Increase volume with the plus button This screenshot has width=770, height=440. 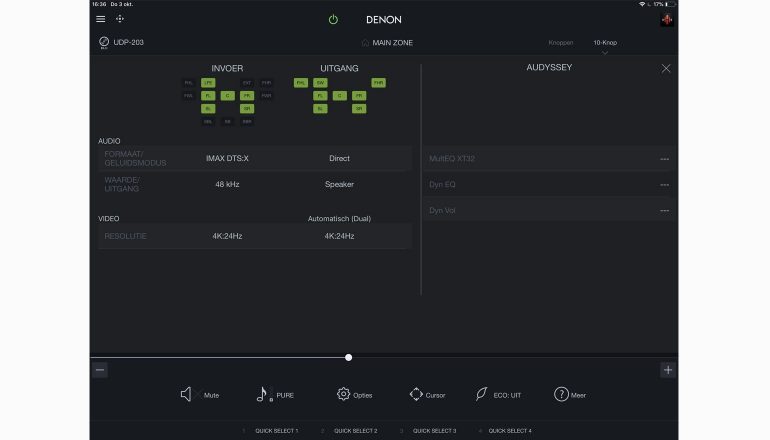[x=667, y=370]
